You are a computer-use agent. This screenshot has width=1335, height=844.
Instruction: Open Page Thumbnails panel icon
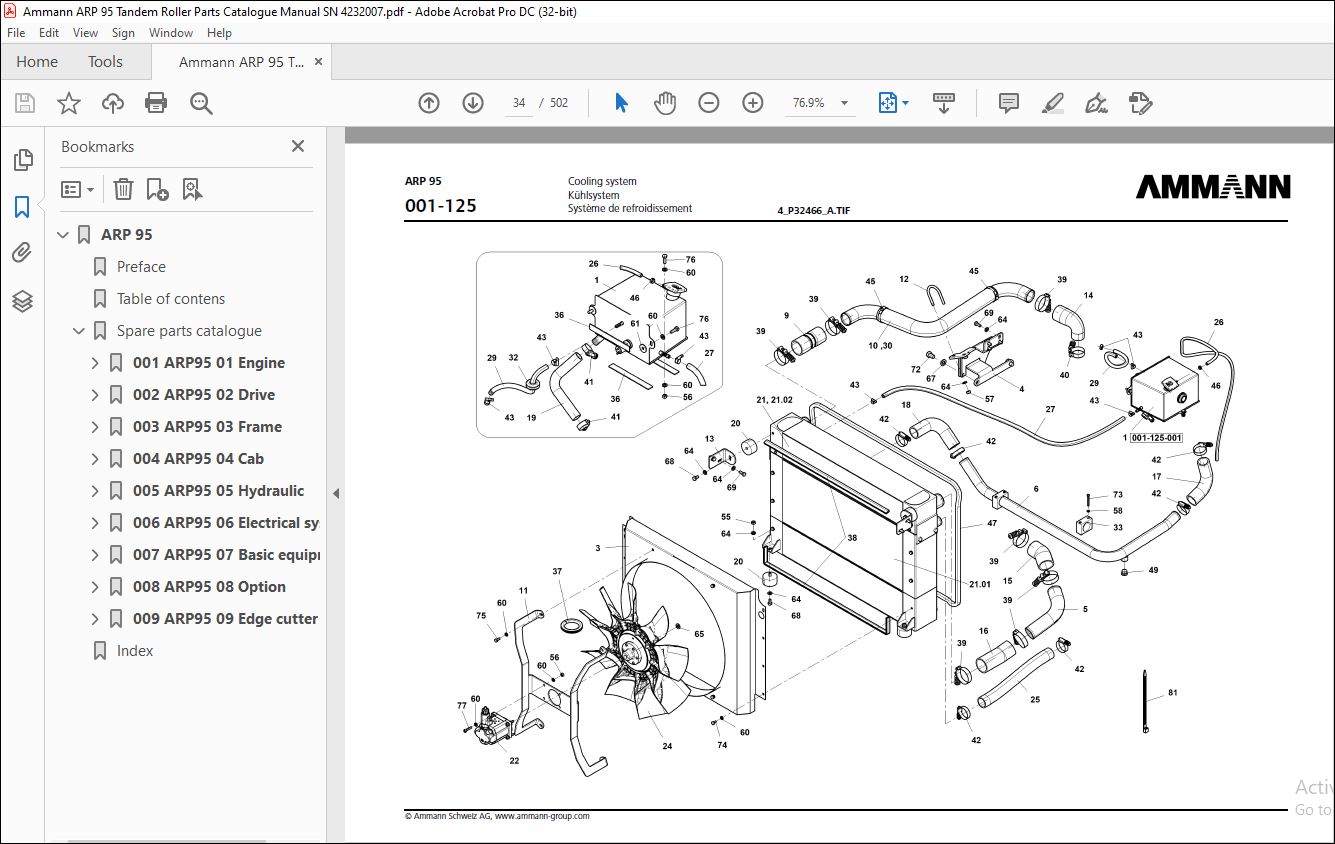coord(22,160)
